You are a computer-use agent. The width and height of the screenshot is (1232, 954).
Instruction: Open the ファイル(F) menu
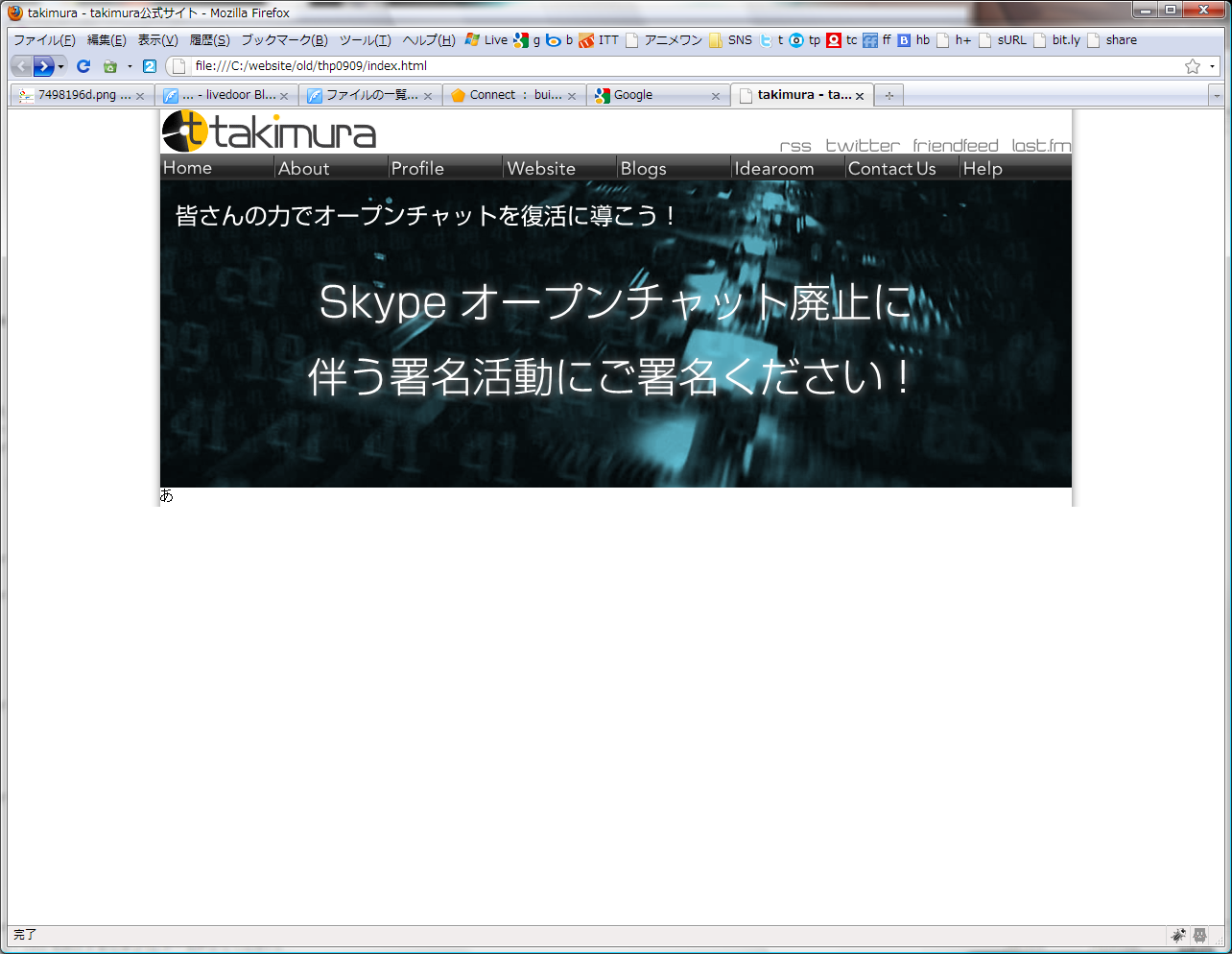click(44, 40)
